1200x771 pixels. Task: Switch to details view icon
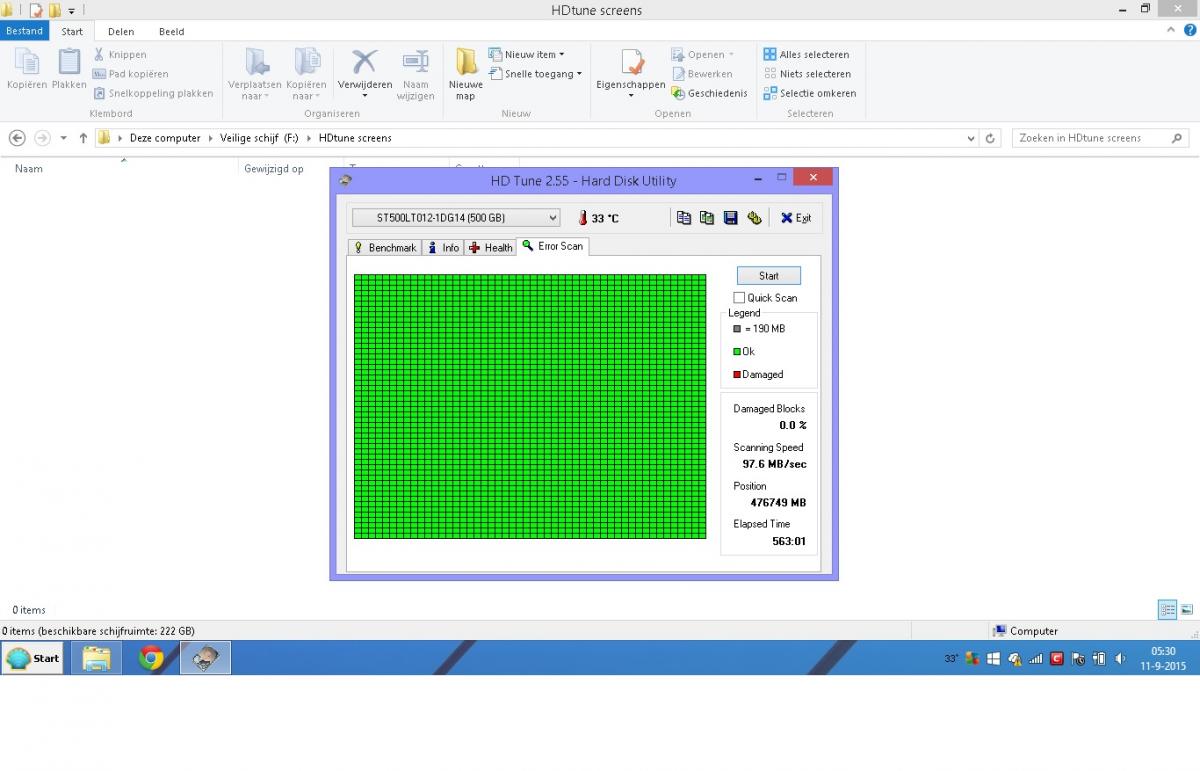coord(1167,609)
